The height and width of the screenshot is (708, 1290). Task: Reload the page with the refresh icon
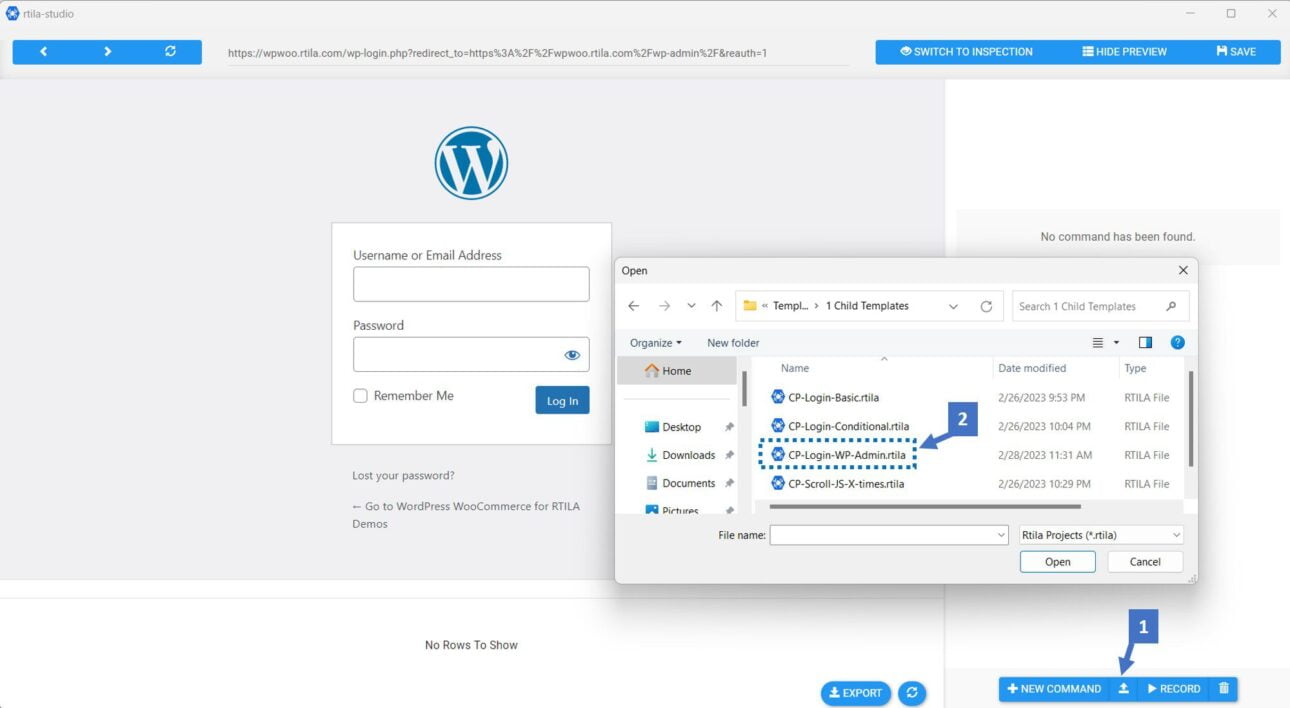[x=170, y=51]
